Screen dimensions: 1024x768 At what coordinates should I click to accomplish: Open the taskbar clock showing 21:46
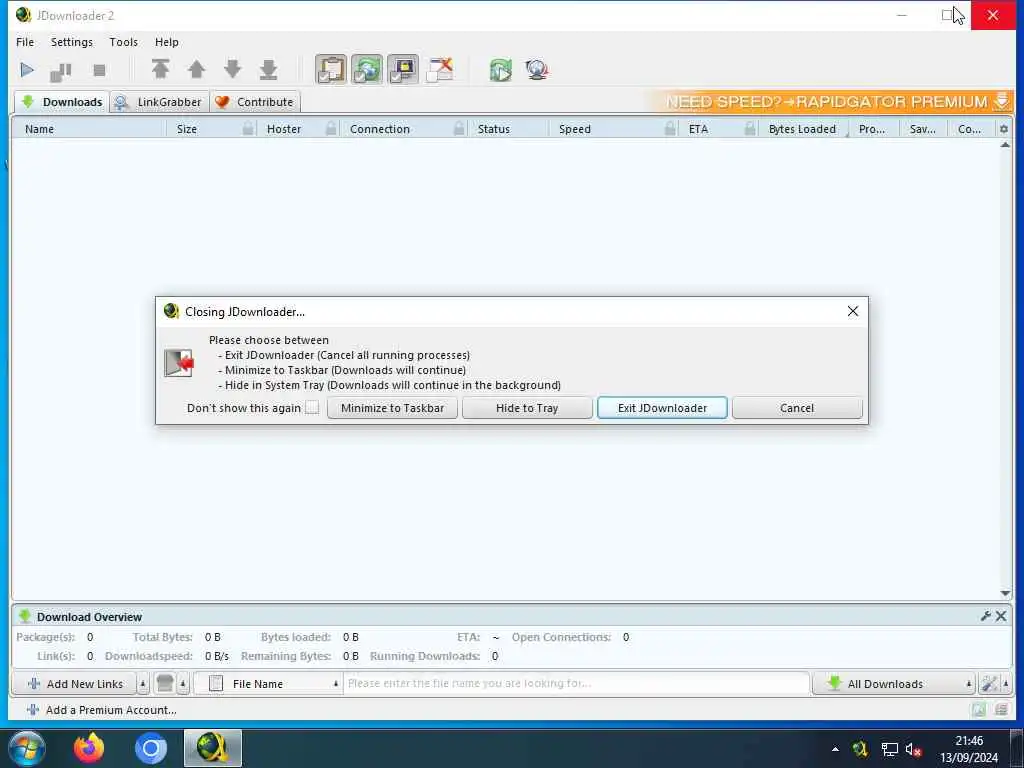pos(969,749)
